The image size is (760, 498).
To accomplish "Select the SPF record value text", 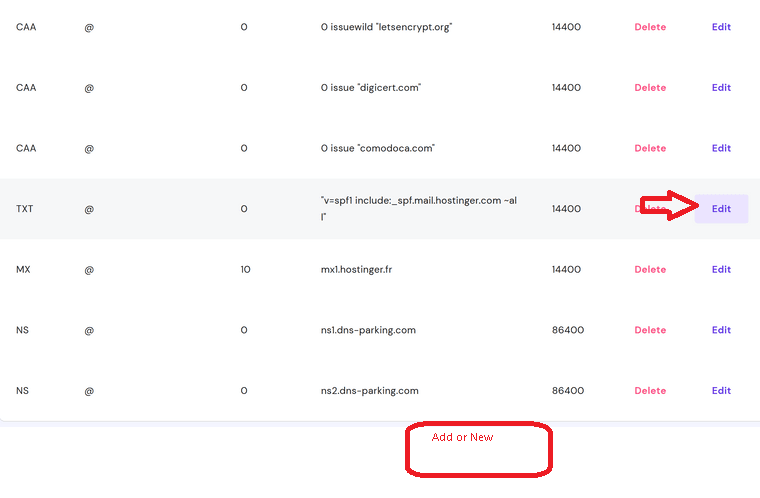I will tap(419, 209).
